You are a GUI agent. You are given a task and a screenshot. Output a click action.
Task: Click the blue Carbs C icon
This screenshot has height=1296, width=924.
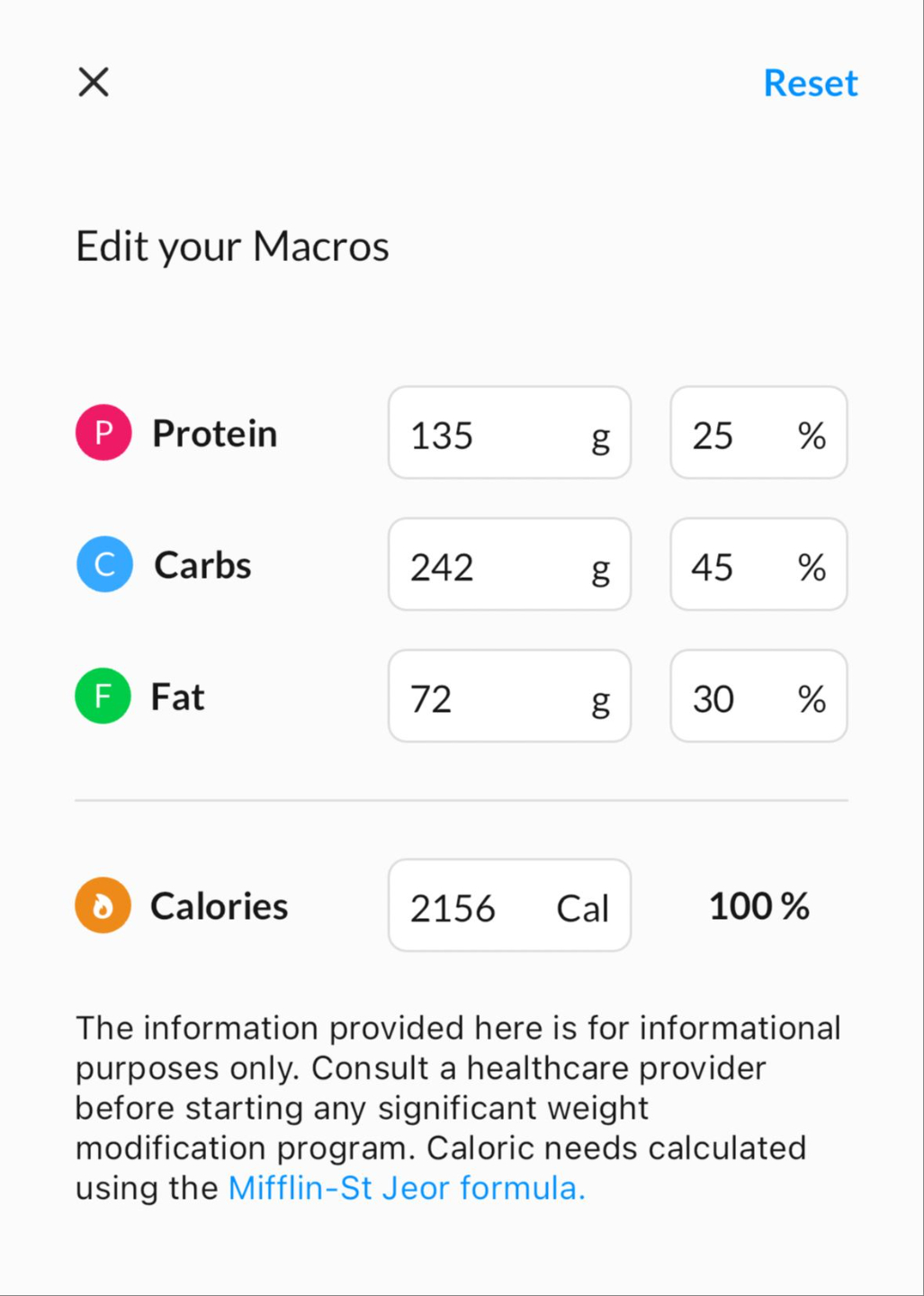click(104, 564)
